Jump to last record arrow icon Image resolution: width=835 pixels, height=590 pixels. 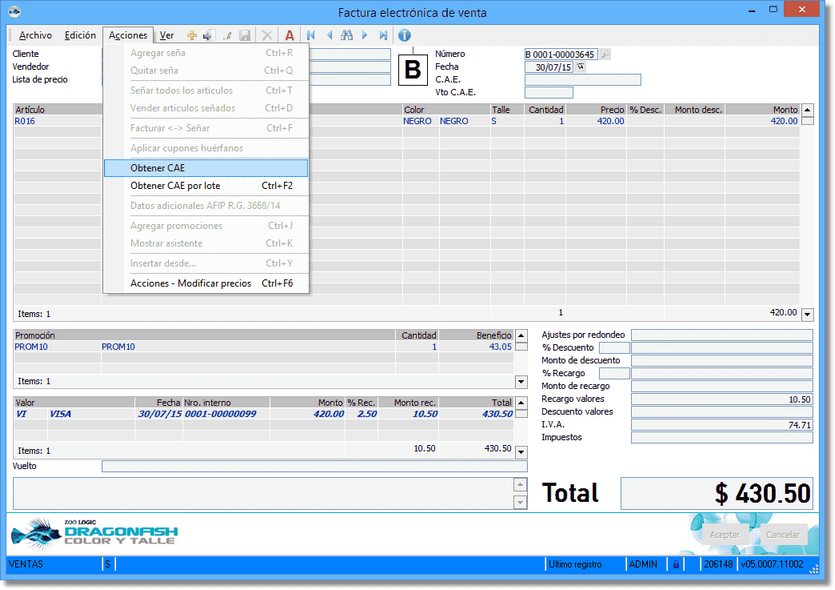pyautogui.click(x=383, y=35)
